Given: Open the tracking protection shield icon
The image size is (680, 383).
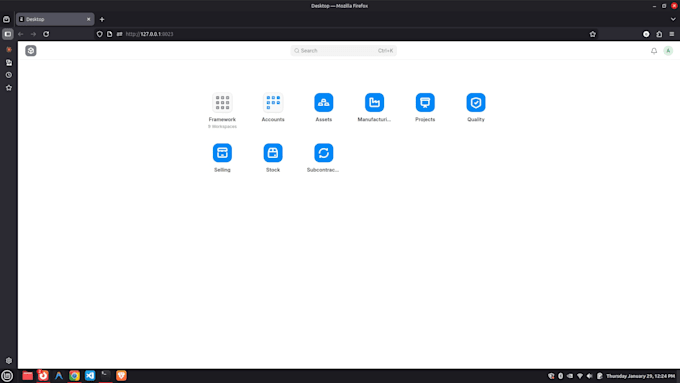Looking at the screenshot, I should (100, 34).
